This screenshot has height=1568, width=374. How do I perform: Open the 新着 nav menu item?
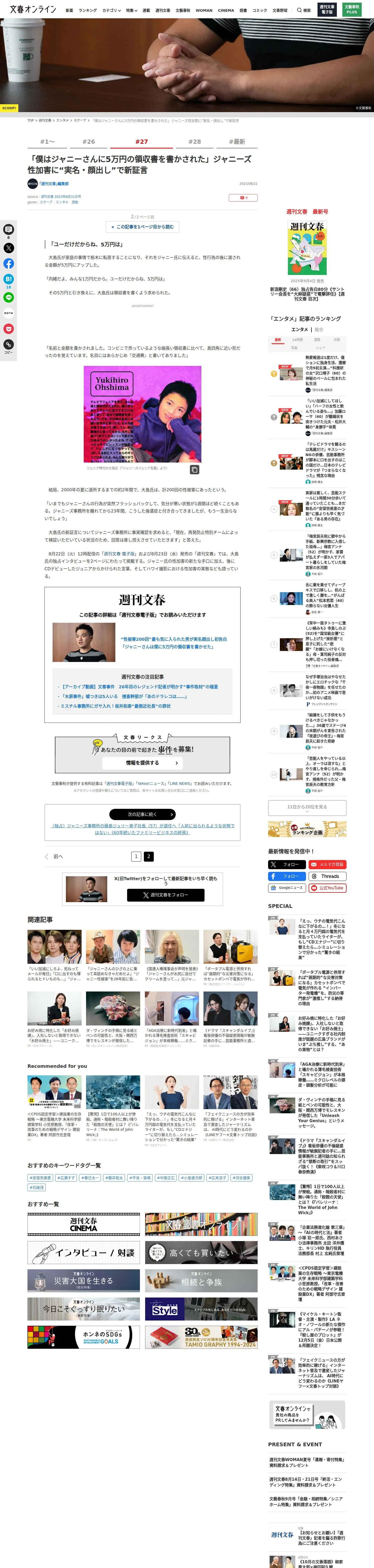pos(70,10)
